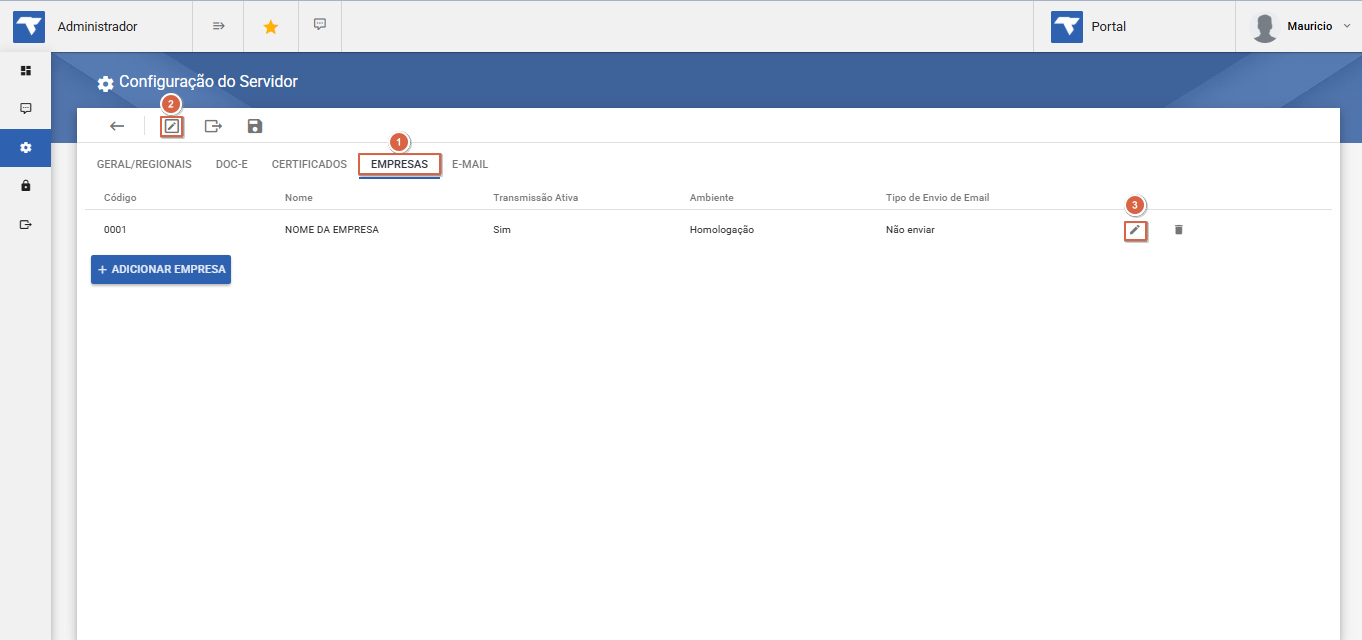This screenshot has height=640, width=1362.
Task: Open dashboard icon in left sidebar
Action: click(26, 71)
